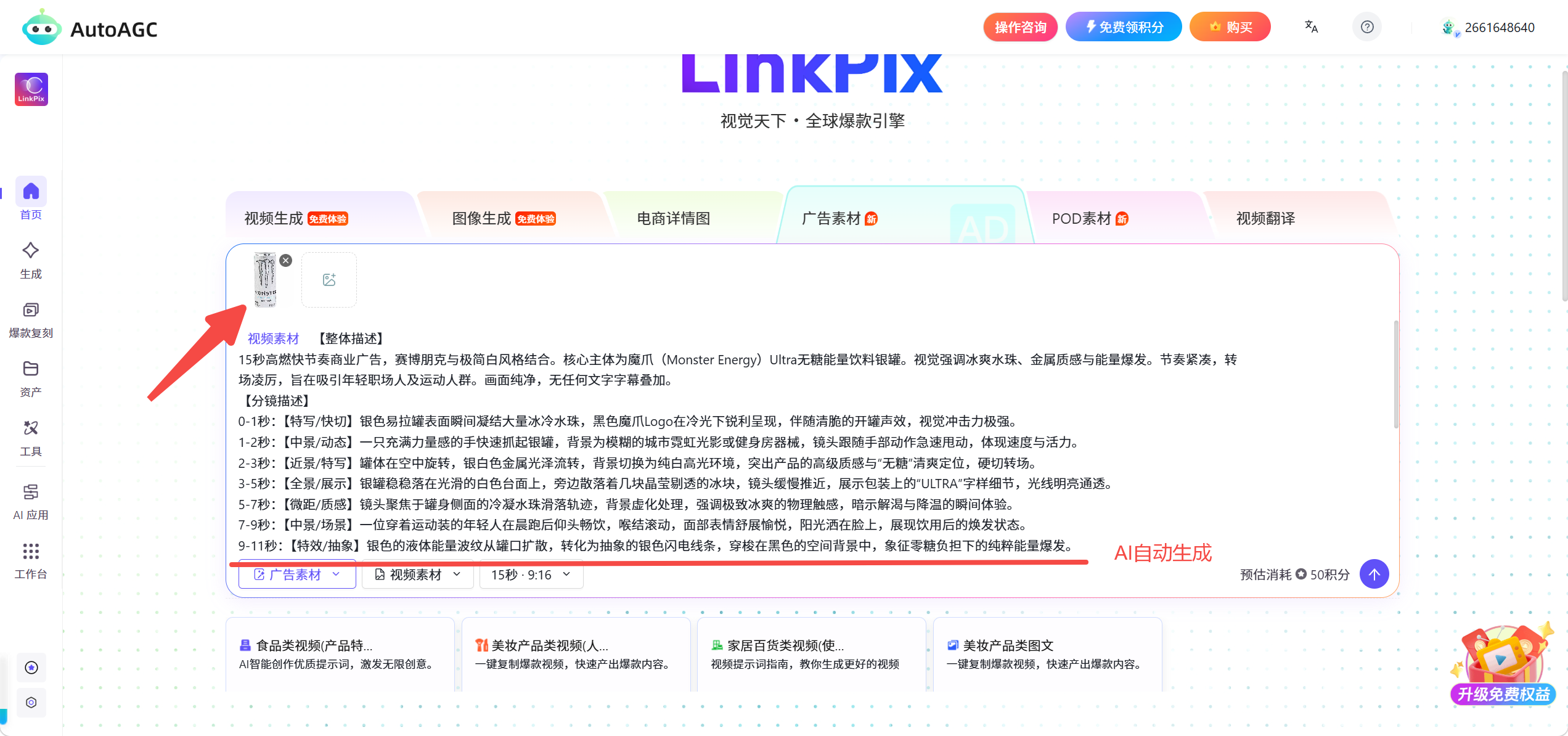Open 爆款复刻 in the sidebar
The width and height of the screenshot is (1568, 736).
[x=31, y=320]
